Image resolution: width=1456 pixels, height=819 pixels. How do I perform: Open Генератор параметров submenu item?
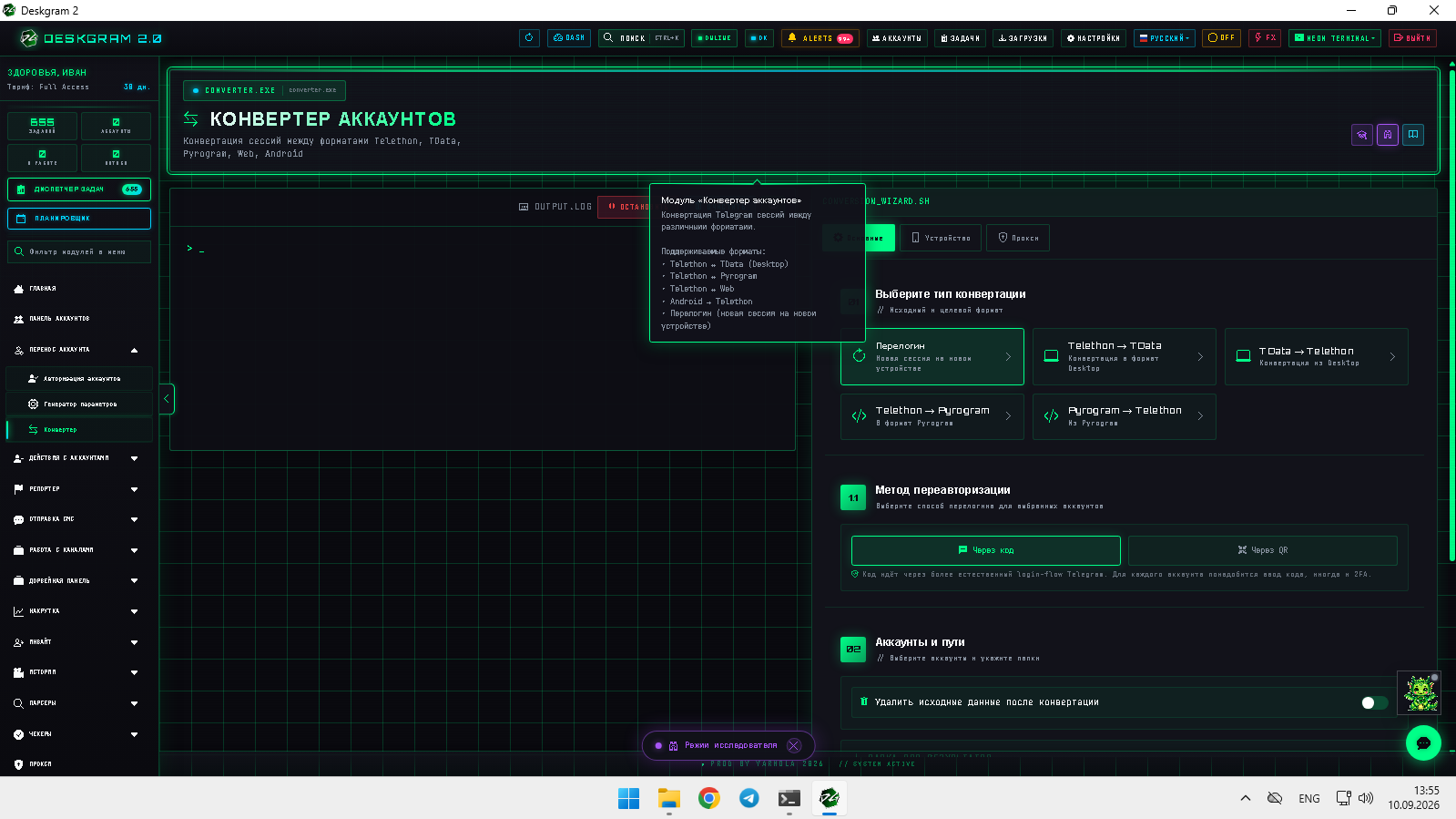point(79,404)
